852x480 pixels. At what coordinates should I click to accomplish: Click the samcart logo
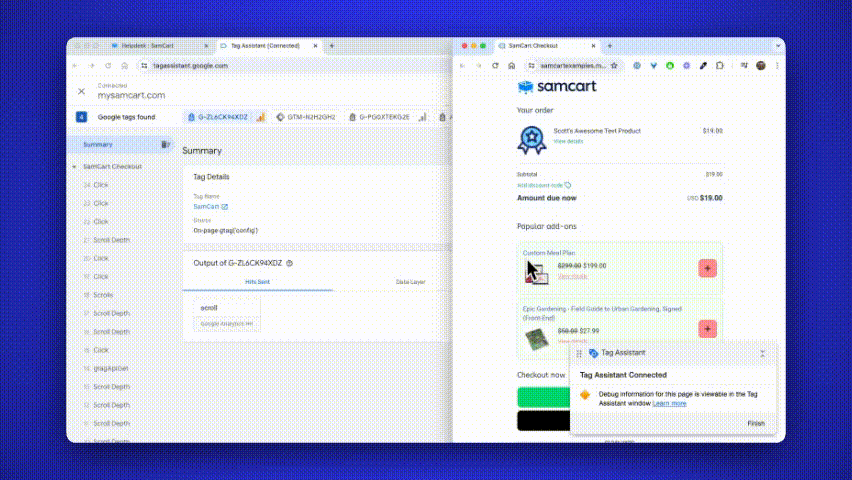[557, 86]
